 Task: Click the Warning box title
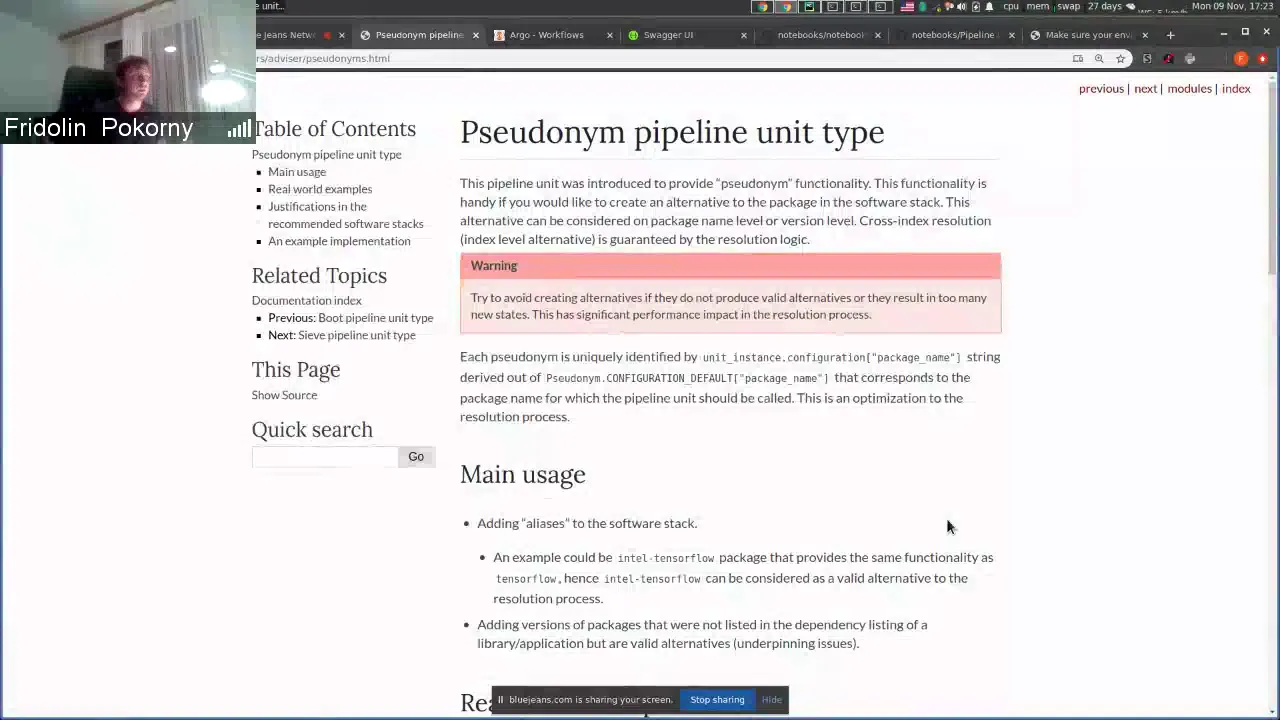point(494,266)
